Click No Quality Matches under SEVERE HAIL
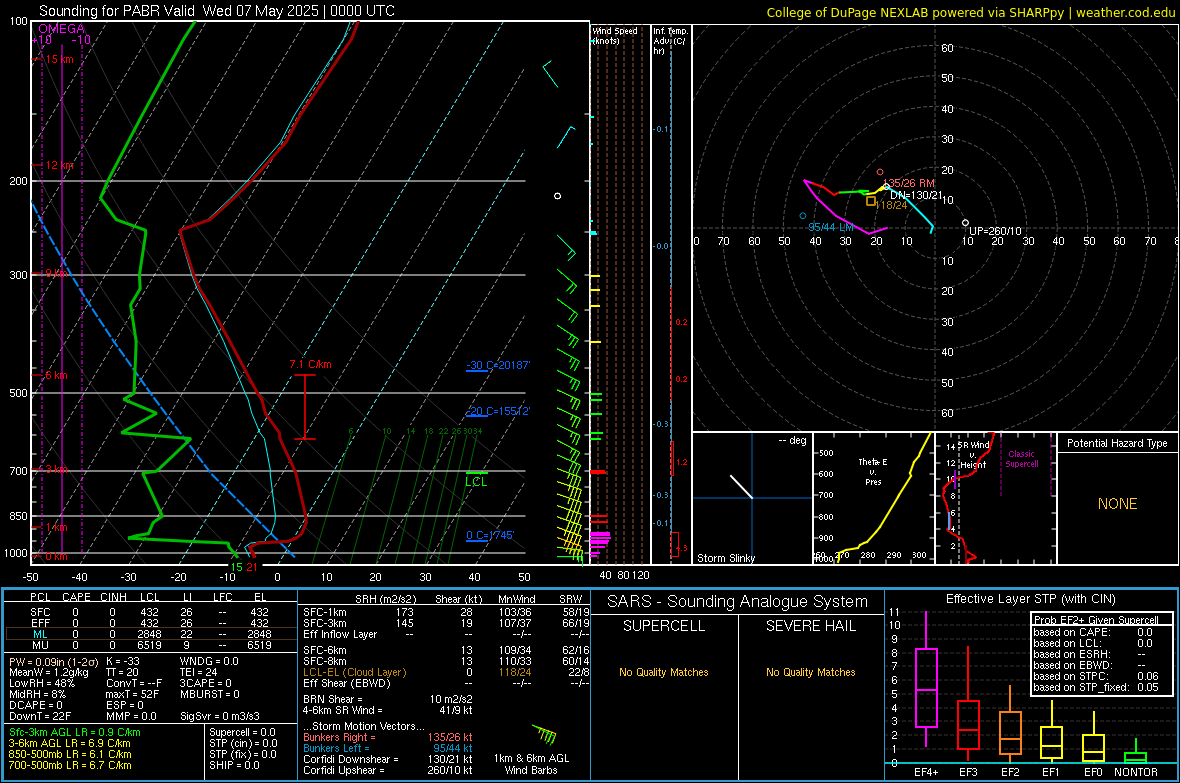The image size is (1180, 783). pyautogui.click(x=810, y=672)
